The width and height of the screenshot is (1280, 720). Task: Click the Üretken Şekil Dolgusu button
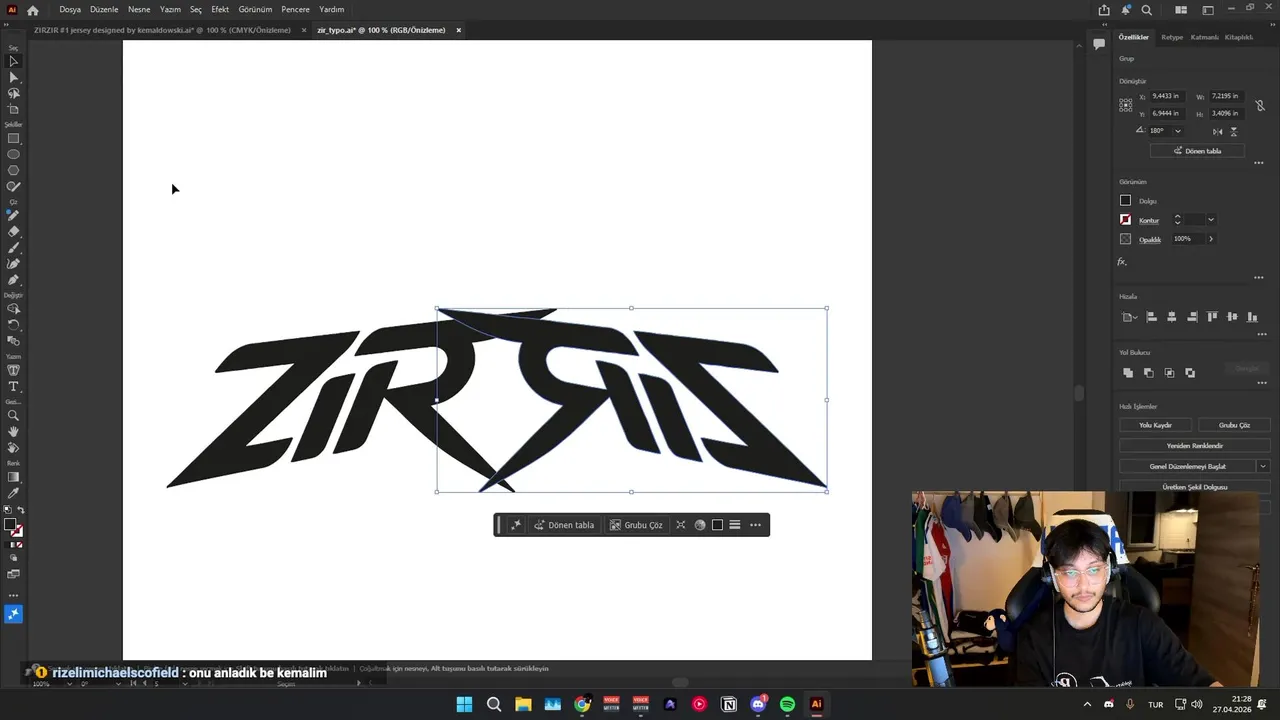tap(1194, 487)
